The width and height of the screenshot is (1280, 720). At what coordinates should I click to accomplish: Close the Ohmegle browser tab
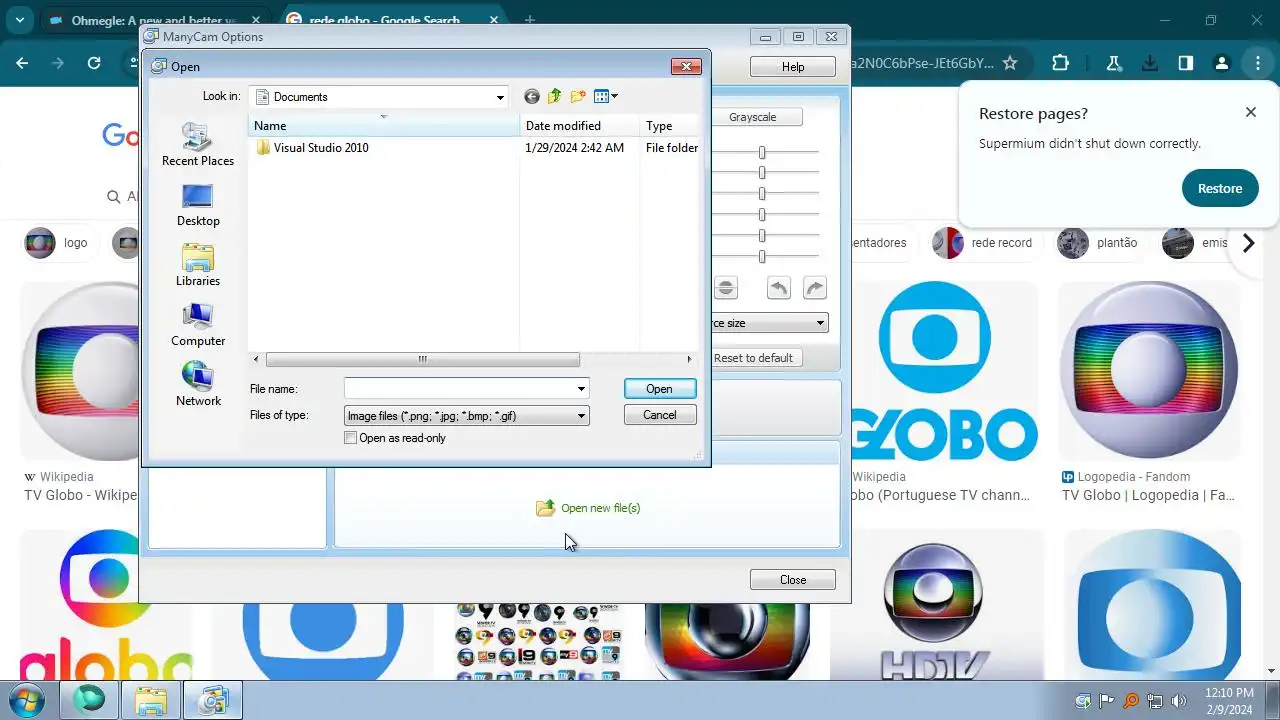click(x=256, y=20)
